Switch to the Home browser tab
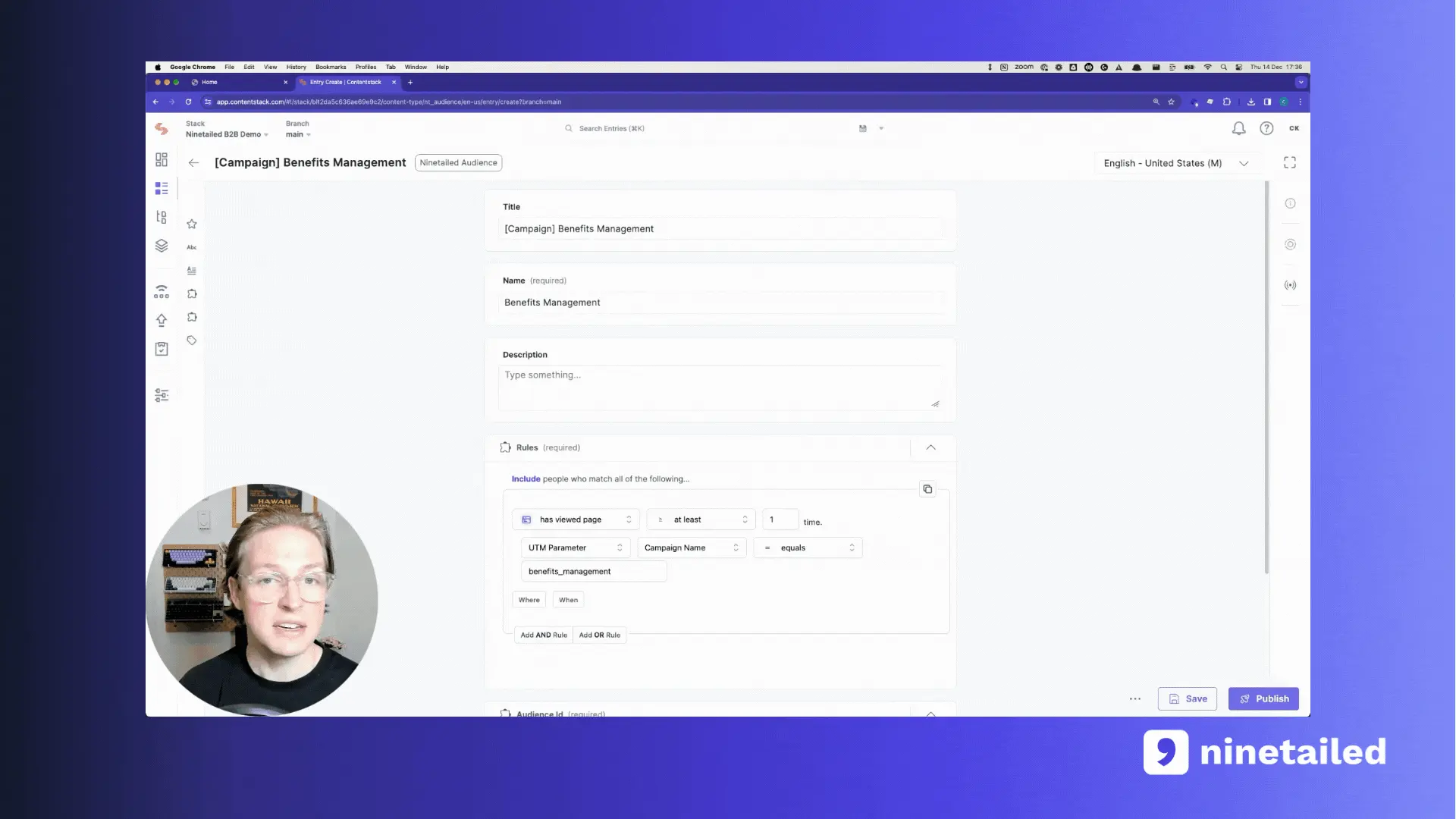Screen dimensions: 1456x819 [x=227, y=82]
